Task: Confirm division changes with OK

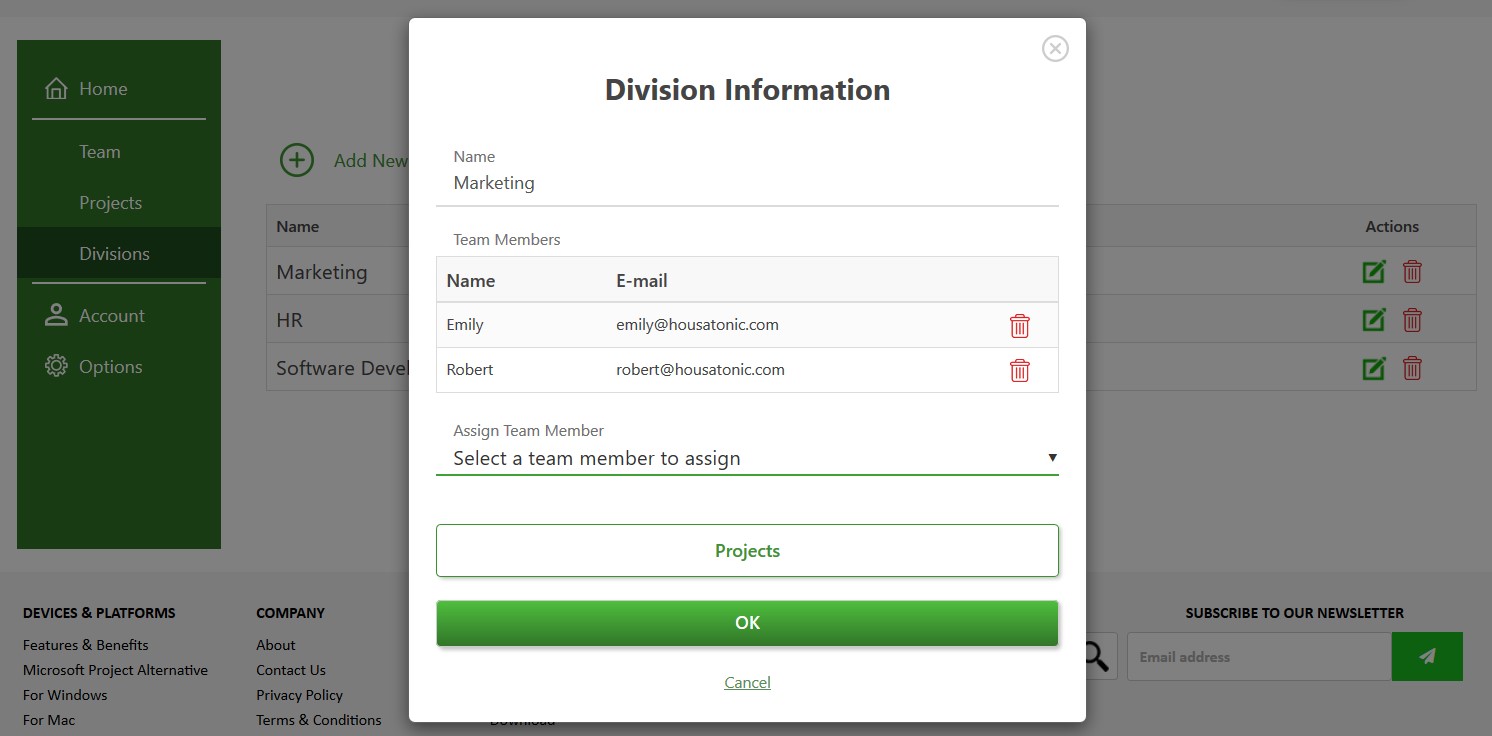Action: 747,622
